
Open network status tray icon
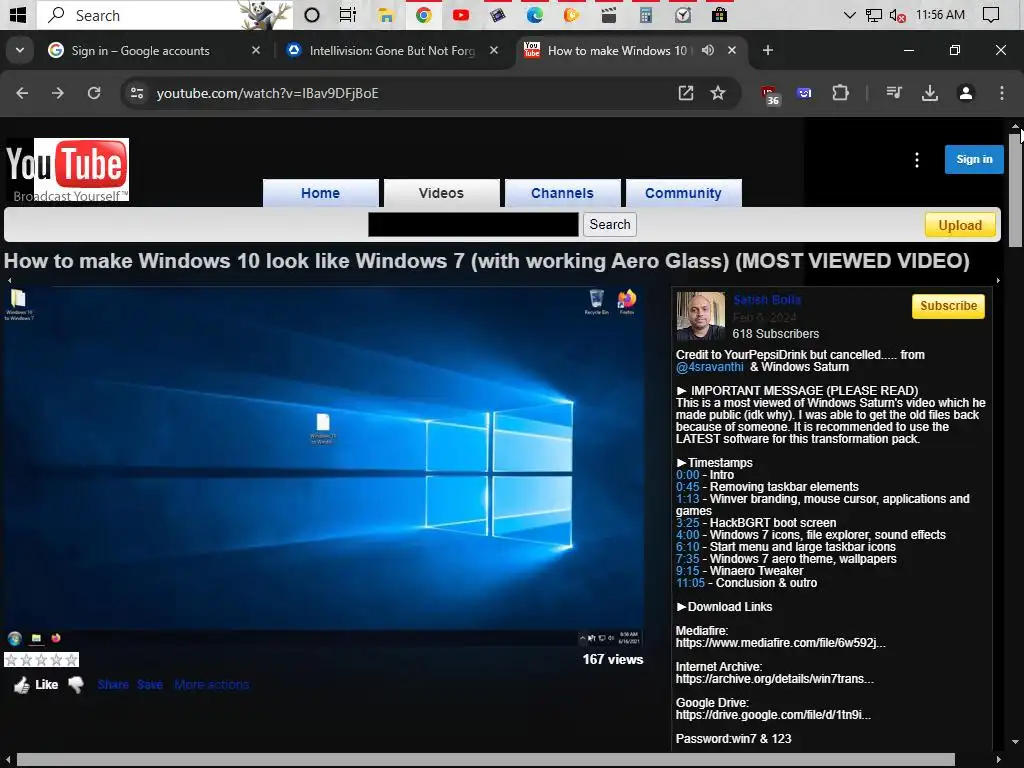874,15
